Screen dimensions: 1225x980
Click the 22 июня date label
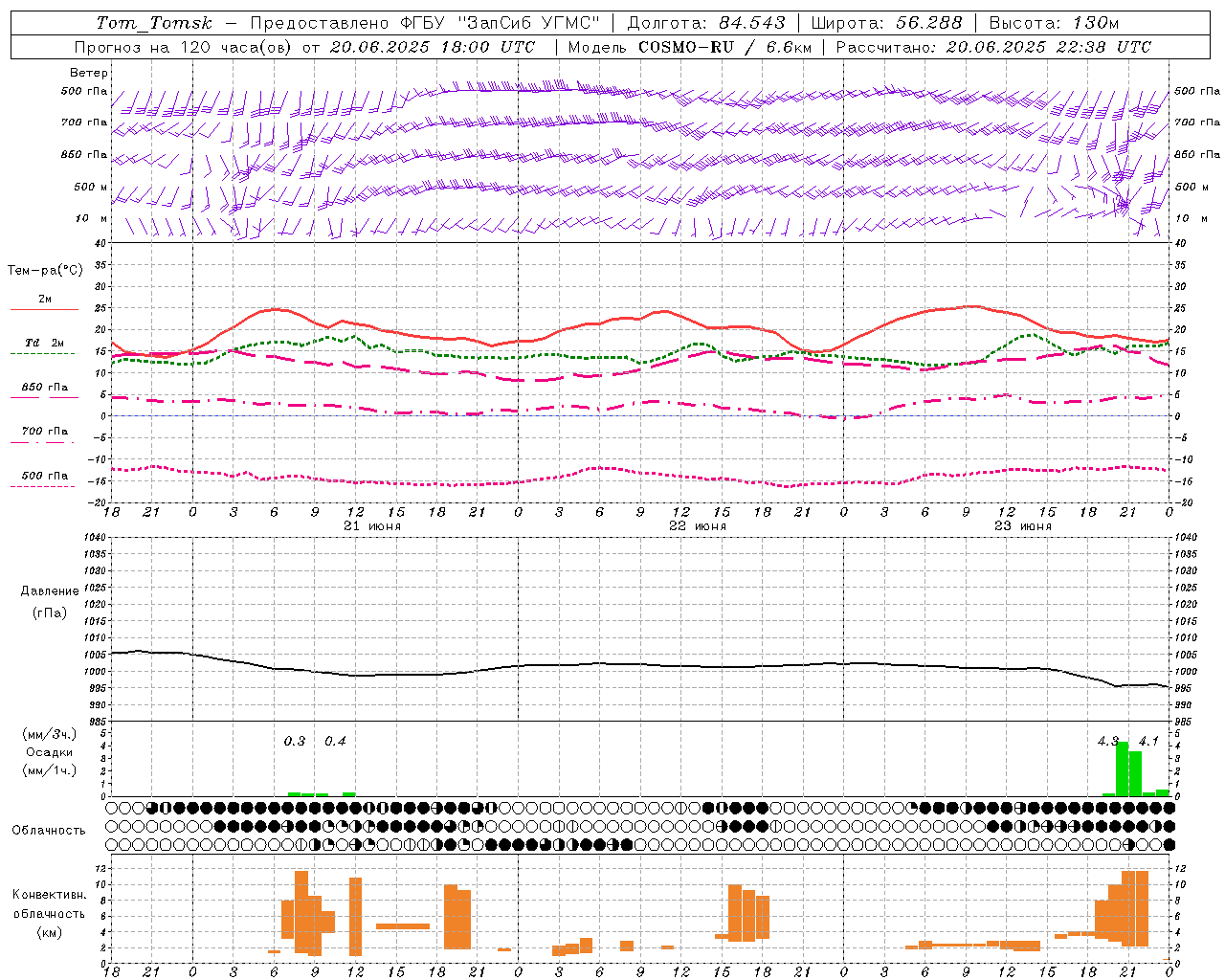coord(697,526)
